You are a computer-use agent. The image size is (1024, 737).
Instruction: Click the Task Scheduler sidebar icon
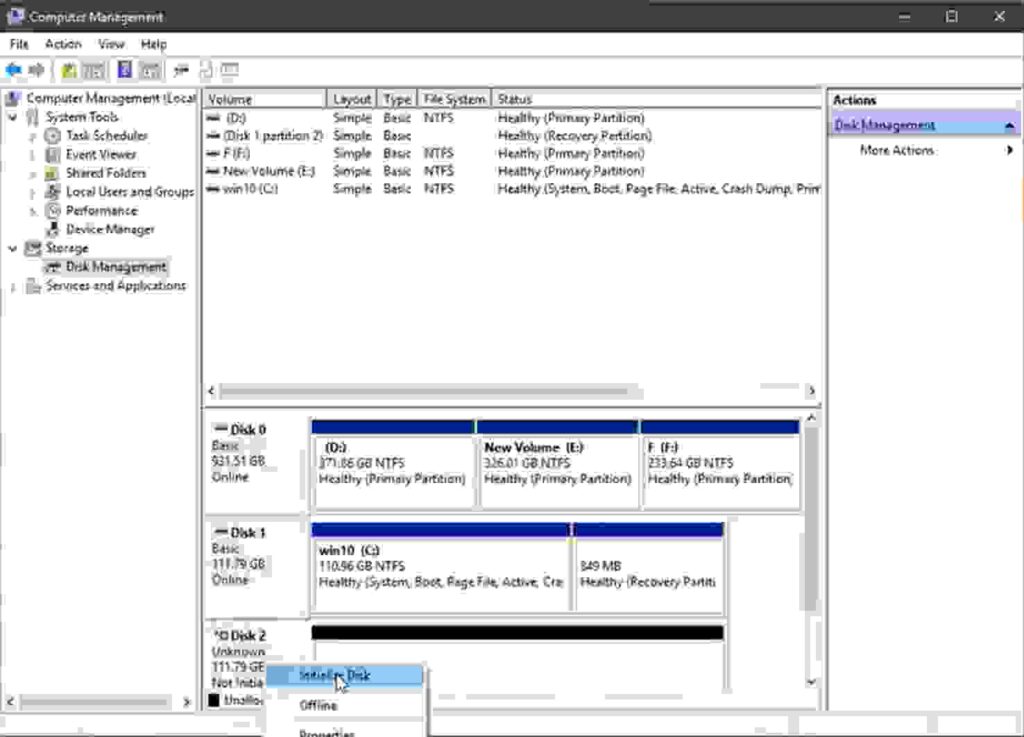click(54, 136)
